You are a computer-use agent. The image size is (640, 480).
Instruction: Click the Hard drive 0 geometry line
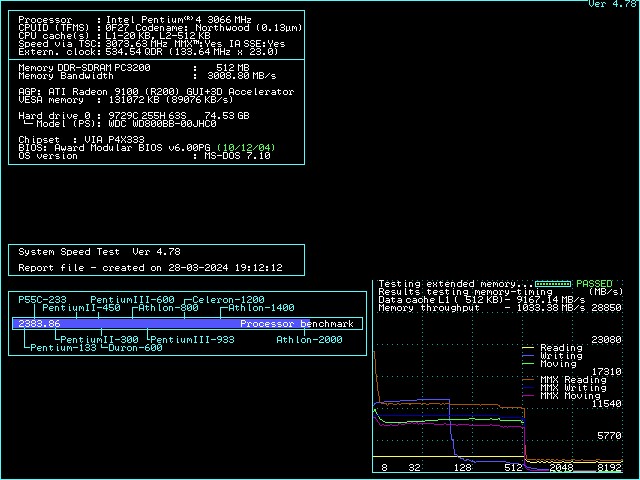click(x=134, y=116)
